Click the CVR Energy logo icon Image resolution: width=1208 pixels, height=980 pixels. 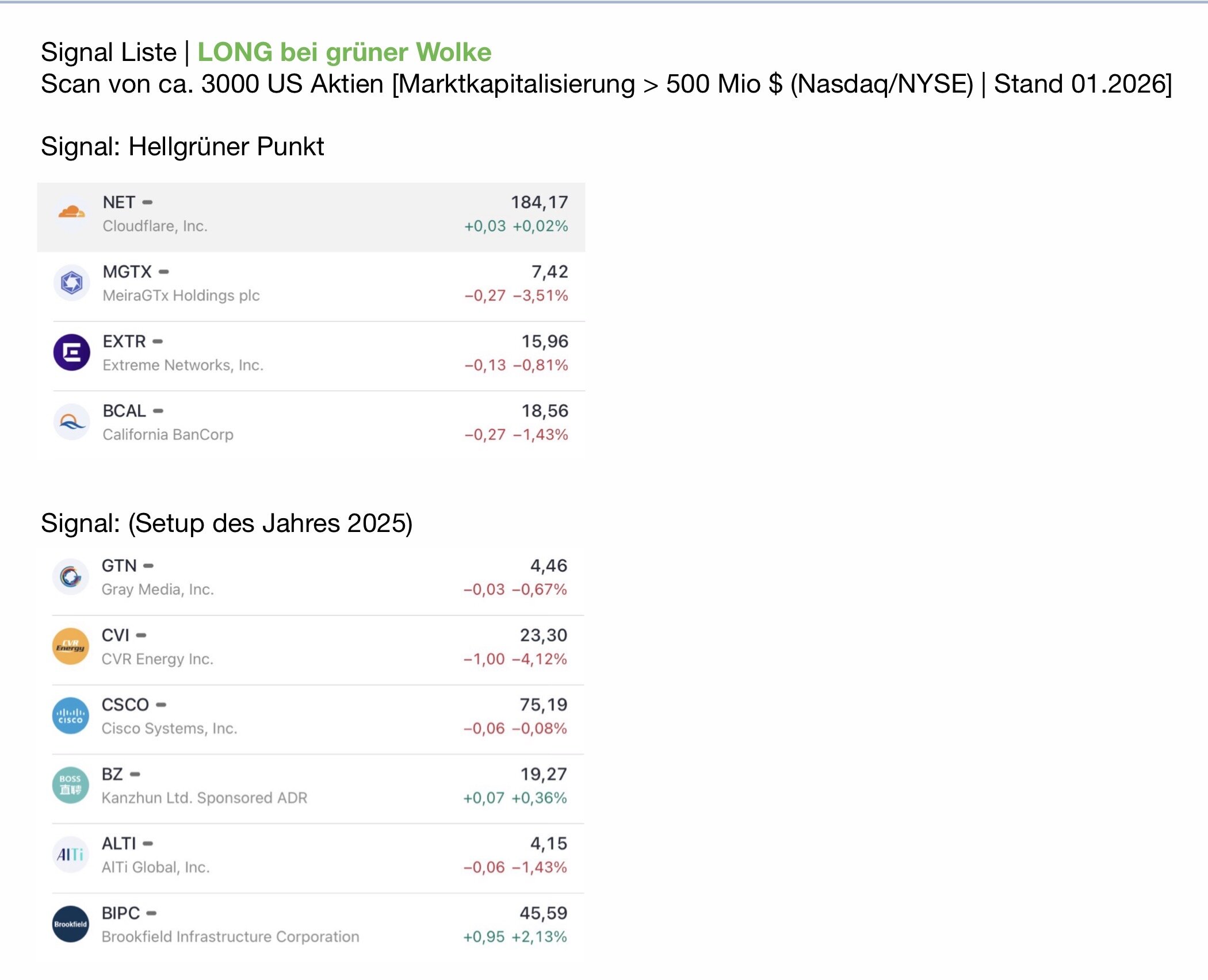click(70, 646)
